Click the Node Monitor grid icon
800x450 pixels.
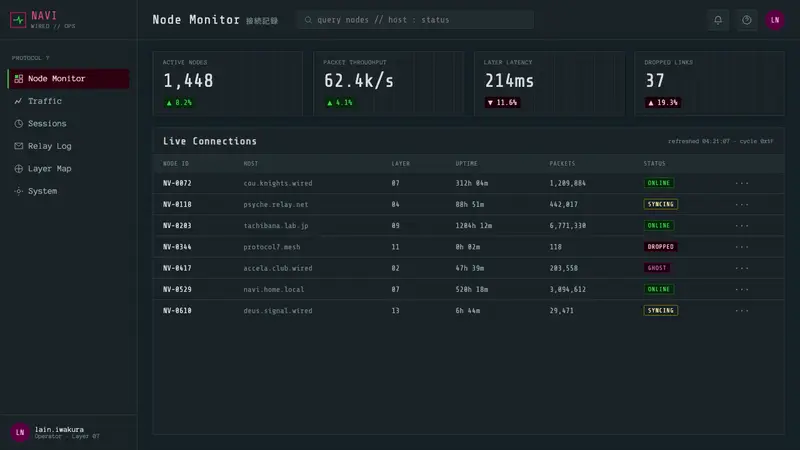(x=18, y=79)
